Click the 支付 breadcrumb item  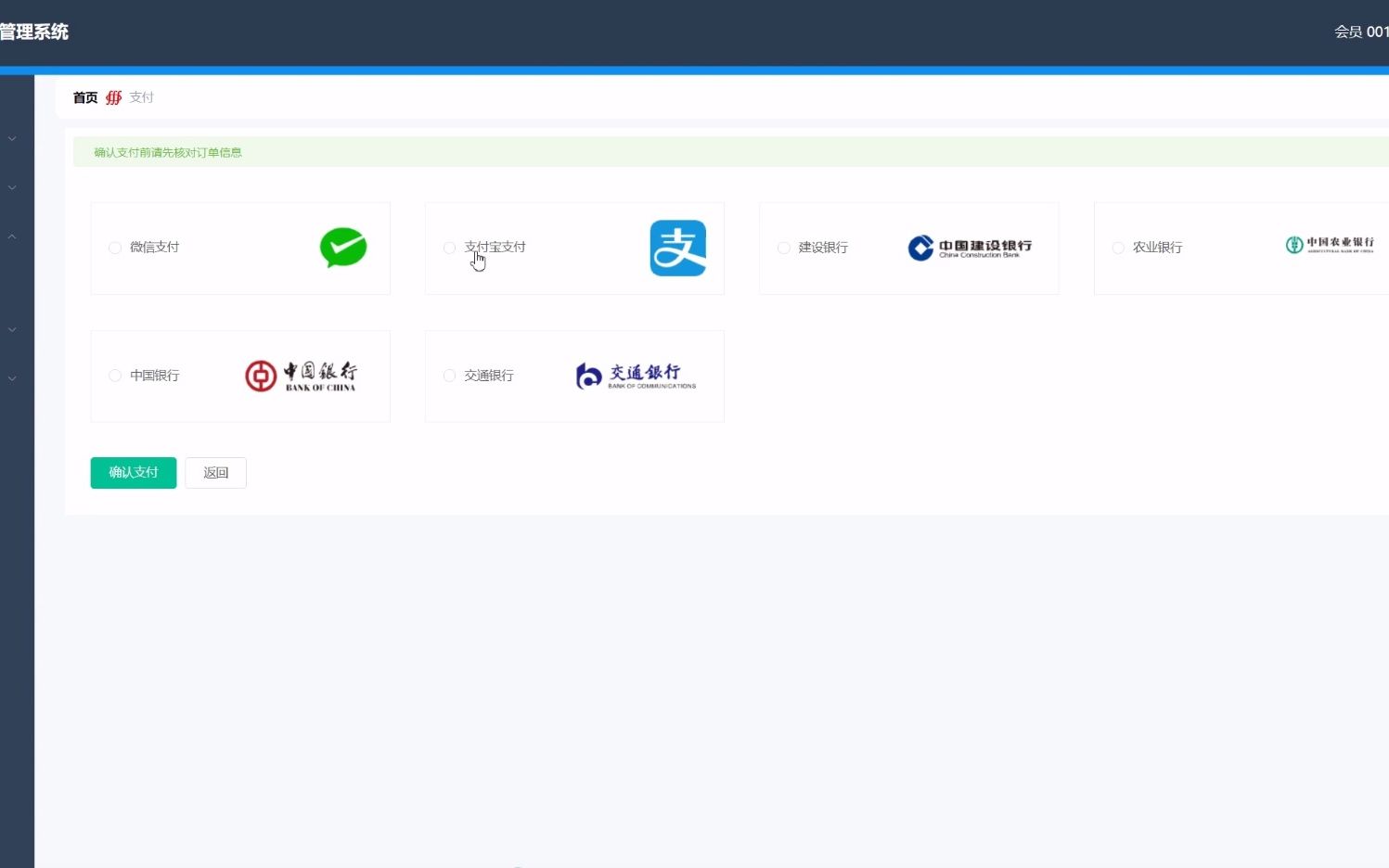[141, 97]
